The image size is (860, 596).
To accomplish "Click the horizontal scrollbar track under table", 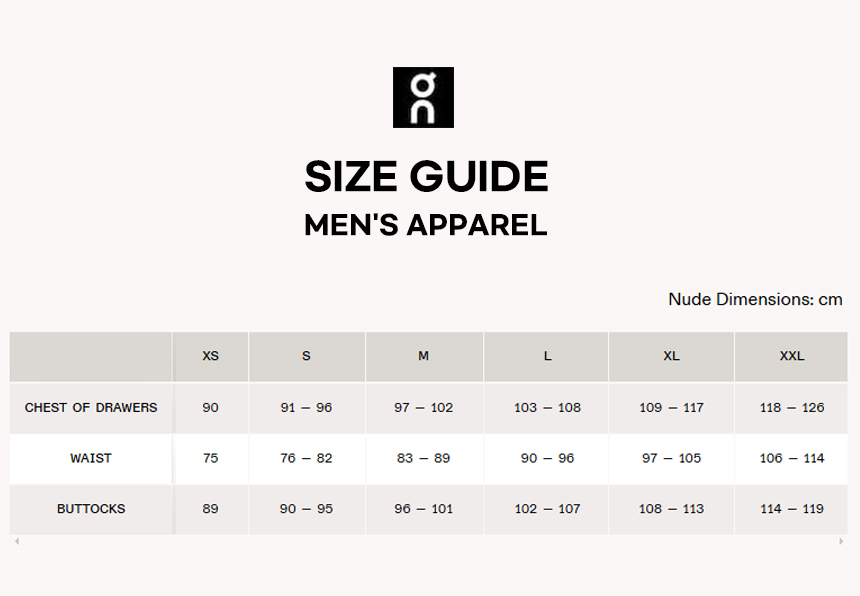I will 428,541.
